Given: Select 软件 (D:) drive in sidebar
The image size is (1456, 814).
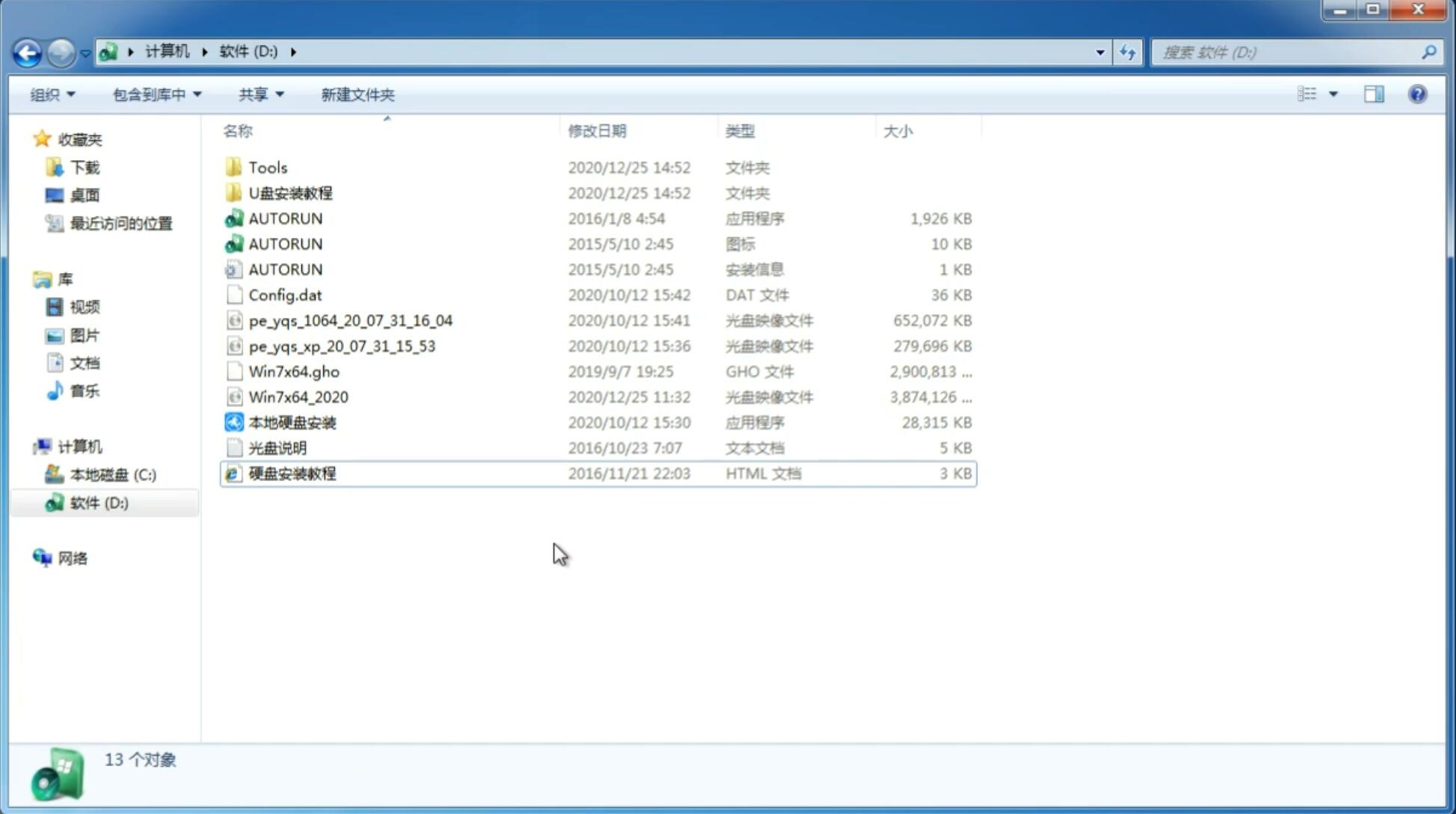Looking at the screenshot, I should click(x=98, y=503).
